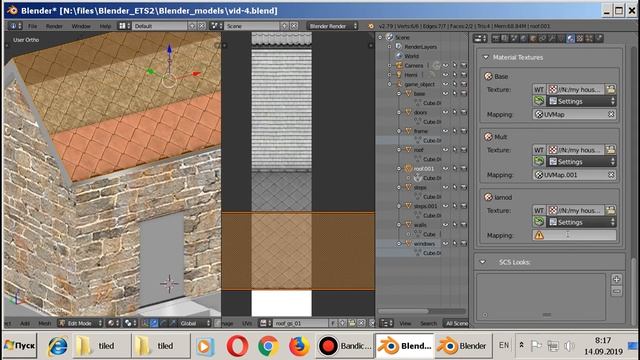Viewport: 640px width, 360px height.
Task: Toggle selectability of Camera object
Action: click(454, 65)
